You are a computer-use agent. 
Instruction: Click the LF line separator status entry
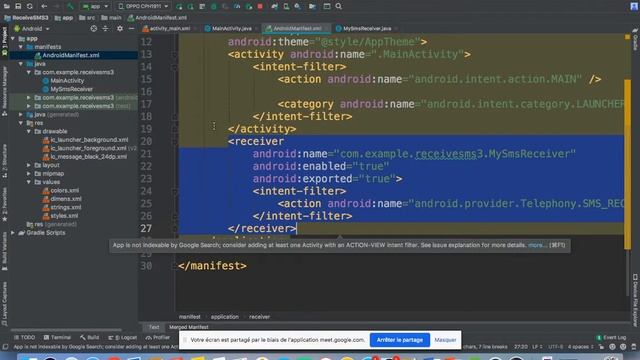coord(538,347)
